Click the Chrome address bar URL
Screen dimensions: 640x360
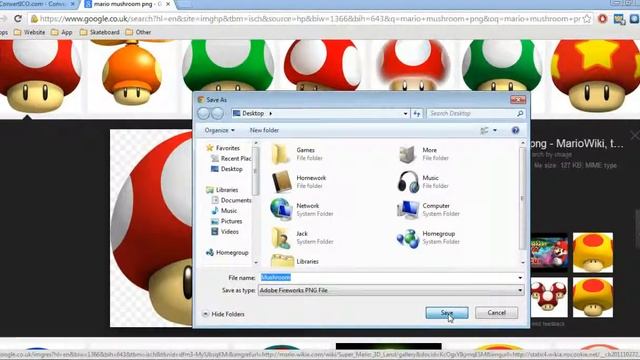pyautogui.click(x=310, y=19)
